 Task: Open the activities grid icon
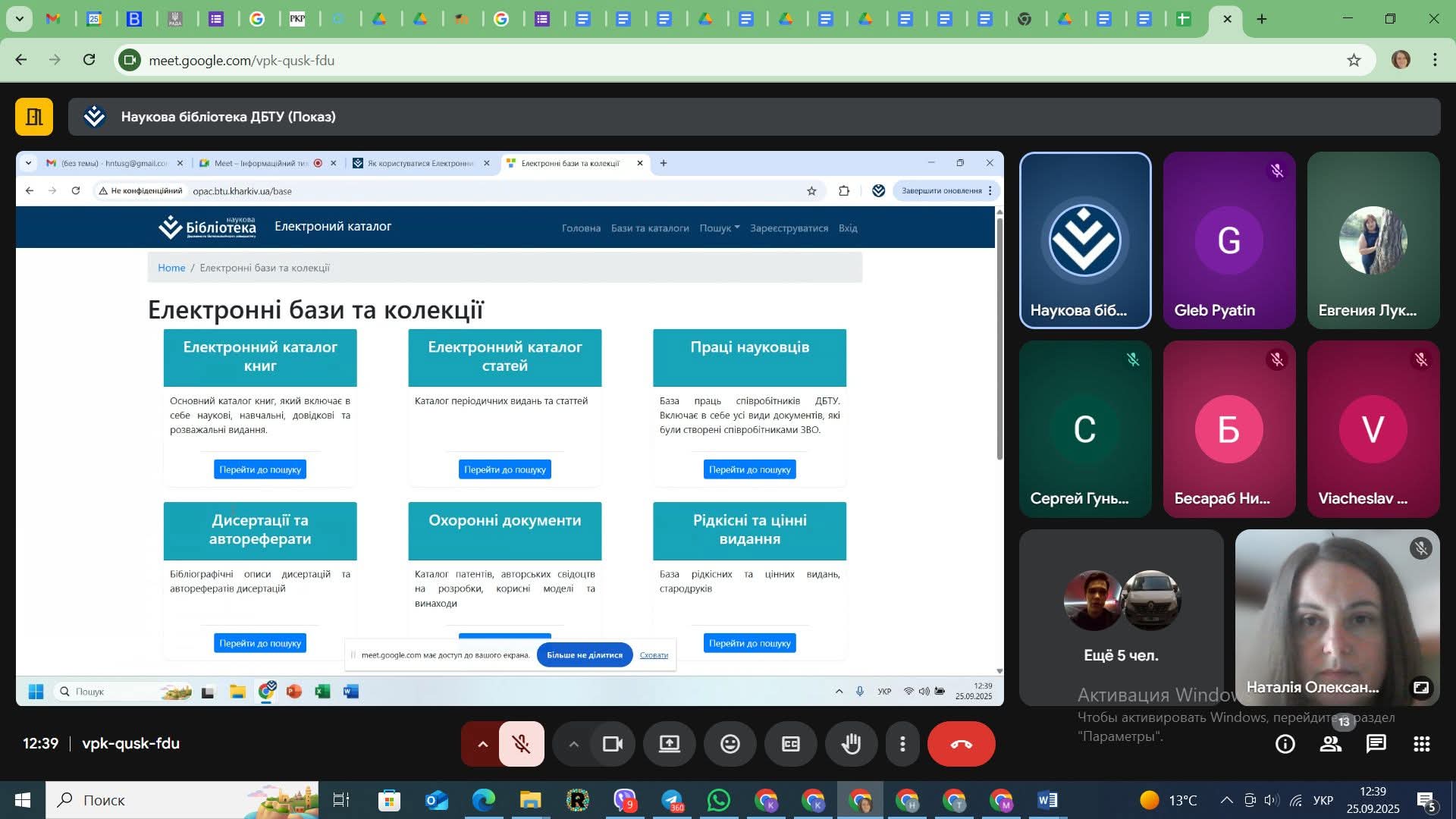1422,744
